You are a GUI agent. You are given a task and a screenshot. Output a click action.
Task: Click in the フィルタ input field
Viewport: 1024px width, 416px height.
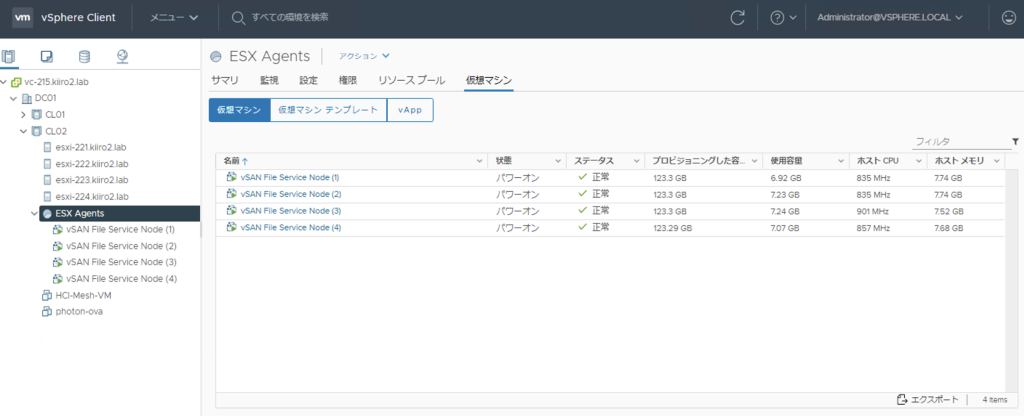[x=961, y=141]
